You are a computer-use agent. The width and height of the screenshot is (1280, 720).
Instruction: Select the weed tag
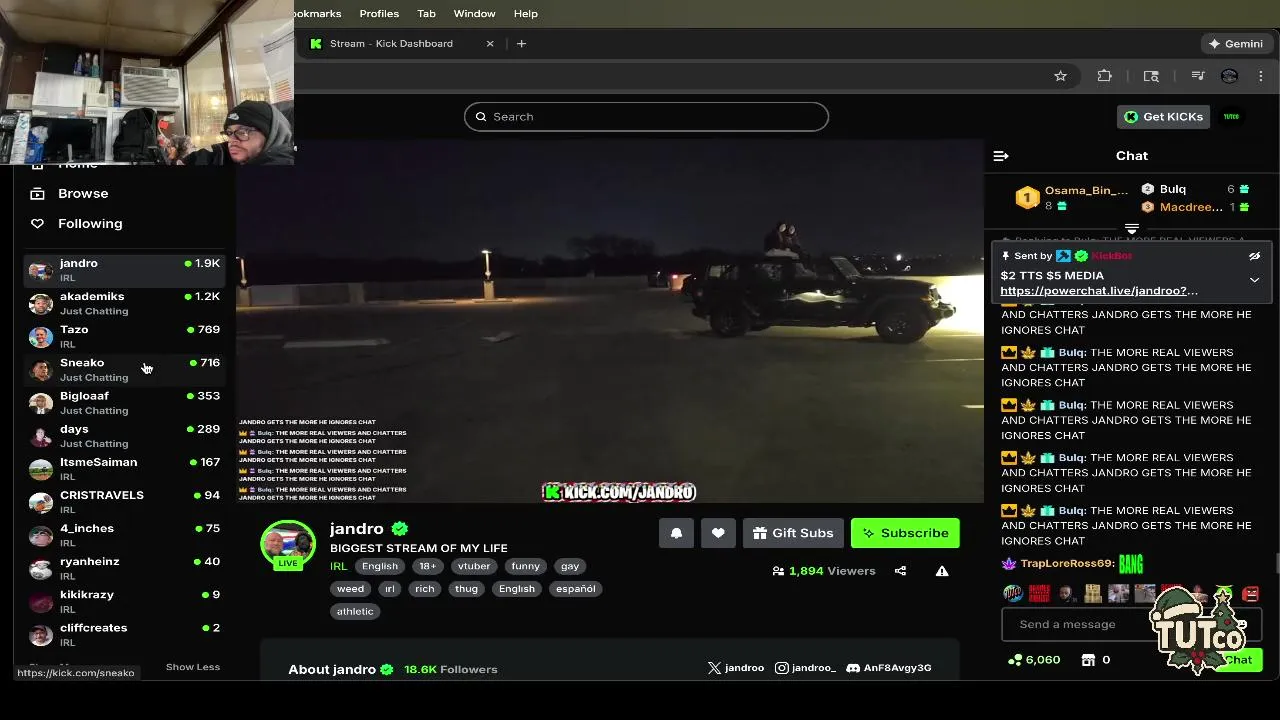pyautogui.click(x=350, y=589)
